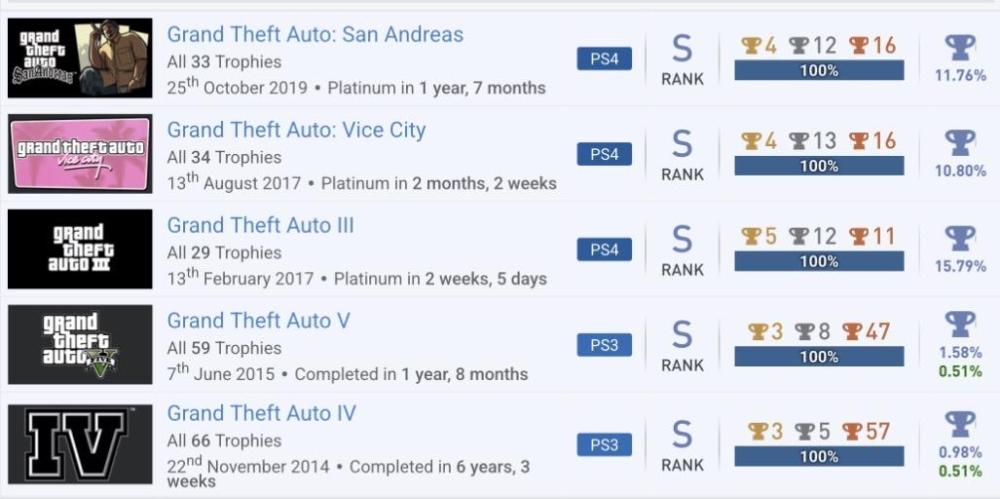
Task: Open the Grand Theft Auto: San Andreas title link
Action: tap(315, 34)
